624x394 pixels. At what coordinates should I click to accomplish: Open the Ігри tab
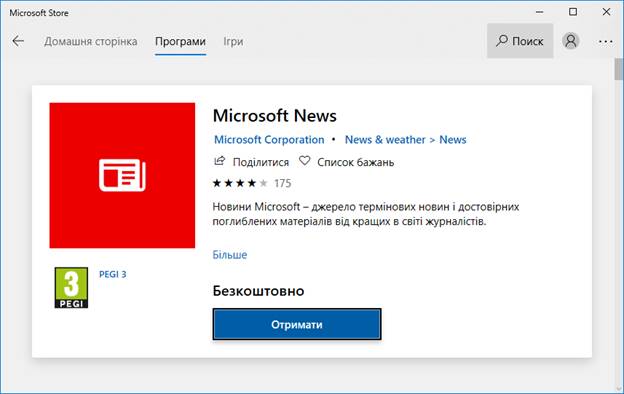(233, 41)
